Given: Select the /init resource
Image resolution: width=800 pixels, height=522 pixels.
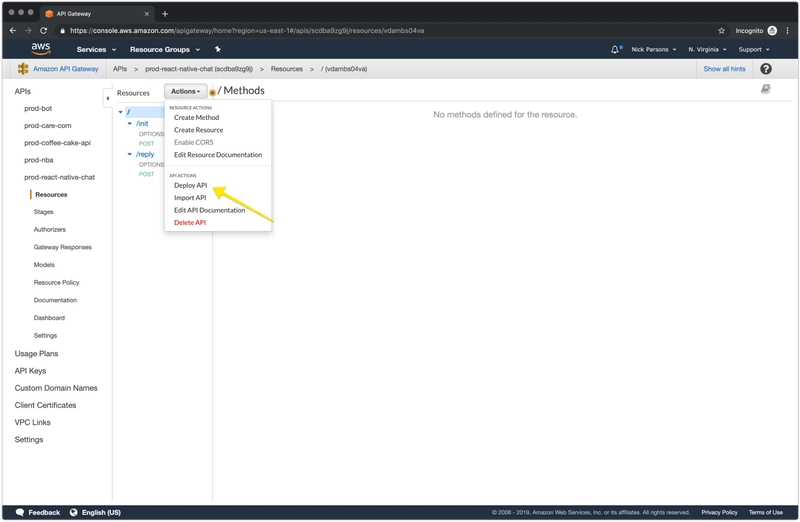Looking at the screenshot, I should (142, 123).
